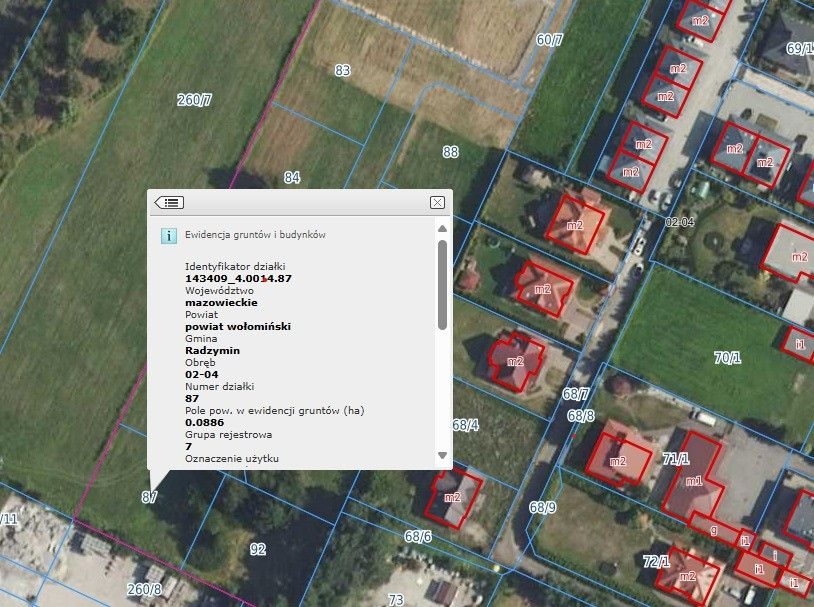Click parcel label 68/8 on map
This screenshot has height=607, width=814.
(580, 416)
